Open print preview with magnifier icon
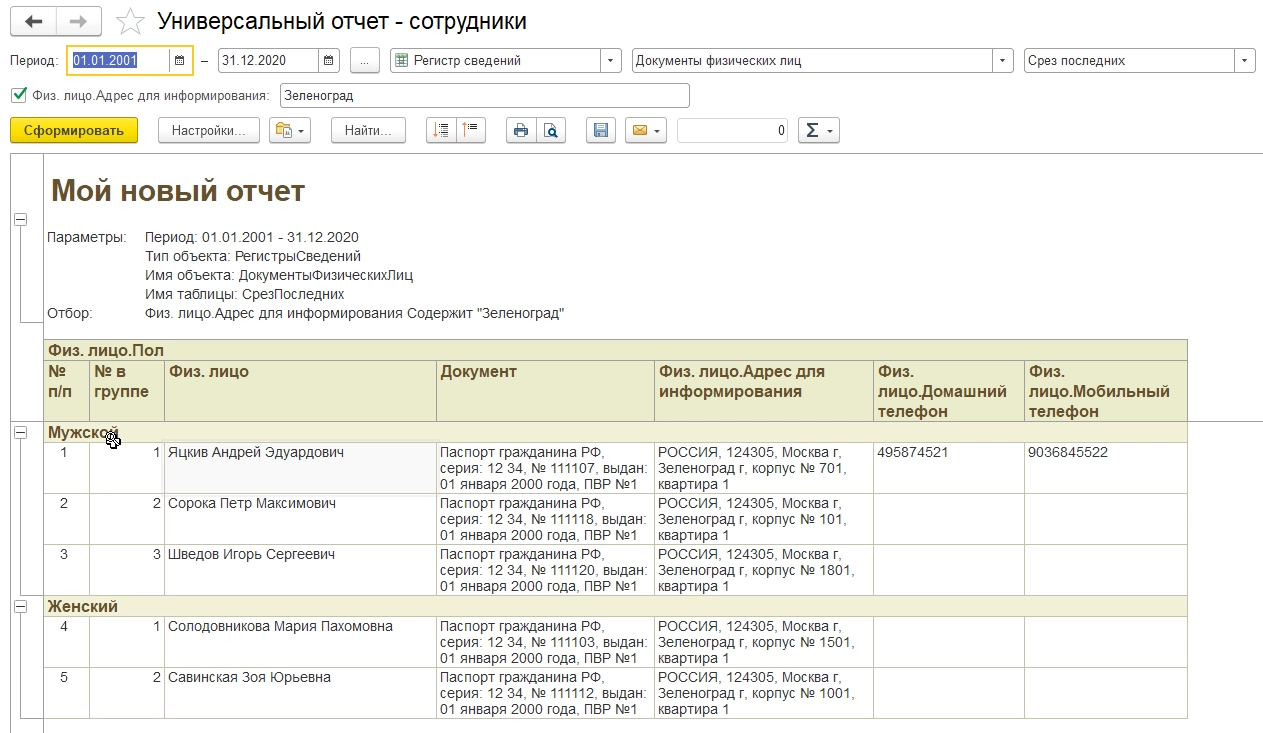 pos(550,130)
